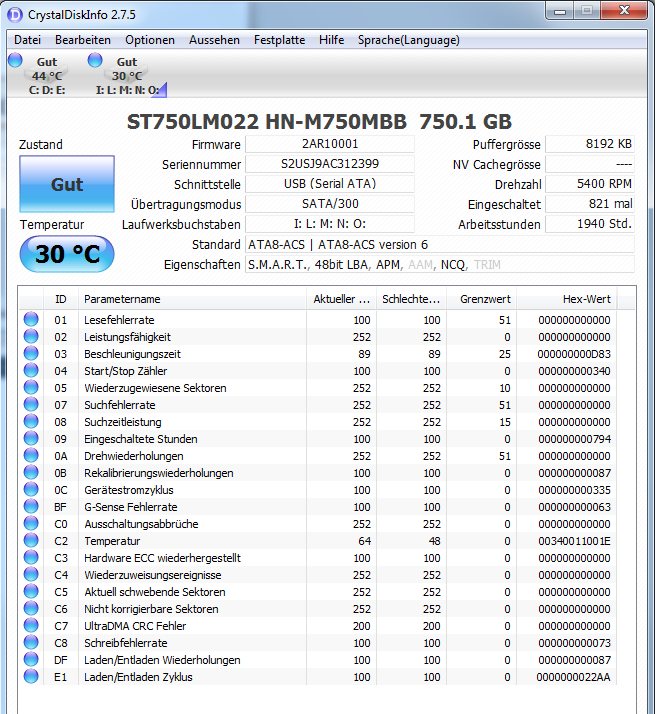The width and height of the screenshot is (666, 714).
Task: Click status orb of Lesefehlerrate row
Action: pyautogui.click(x=31, y=319)
